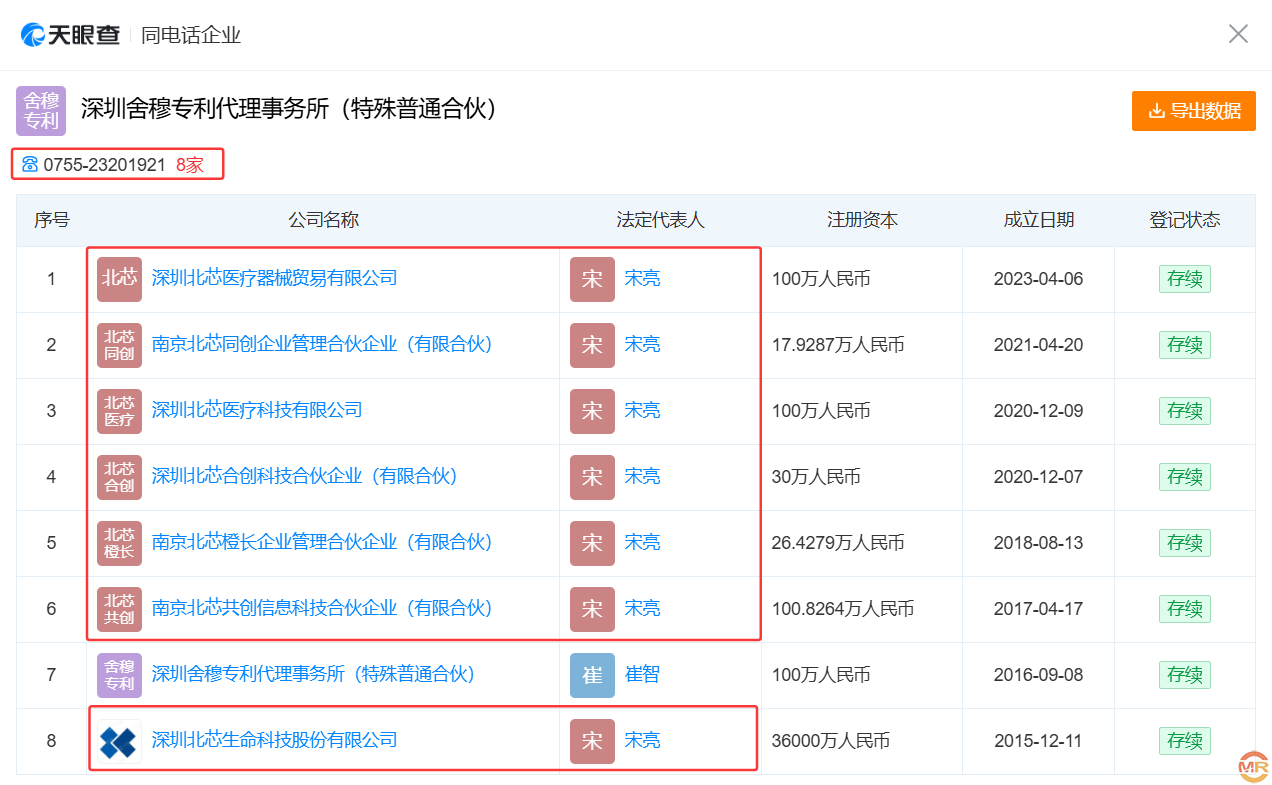Open 南京北芯橙长企业管理合伙企业 link

pos(322,542)
